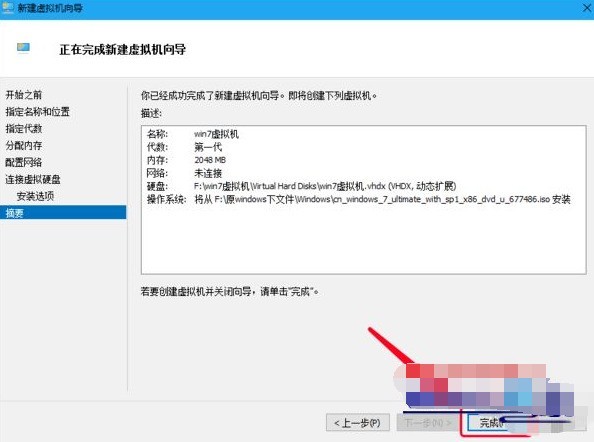594x442 pixels.
Task: Click the hard disk path ending .vhdx
Action: 325,186
